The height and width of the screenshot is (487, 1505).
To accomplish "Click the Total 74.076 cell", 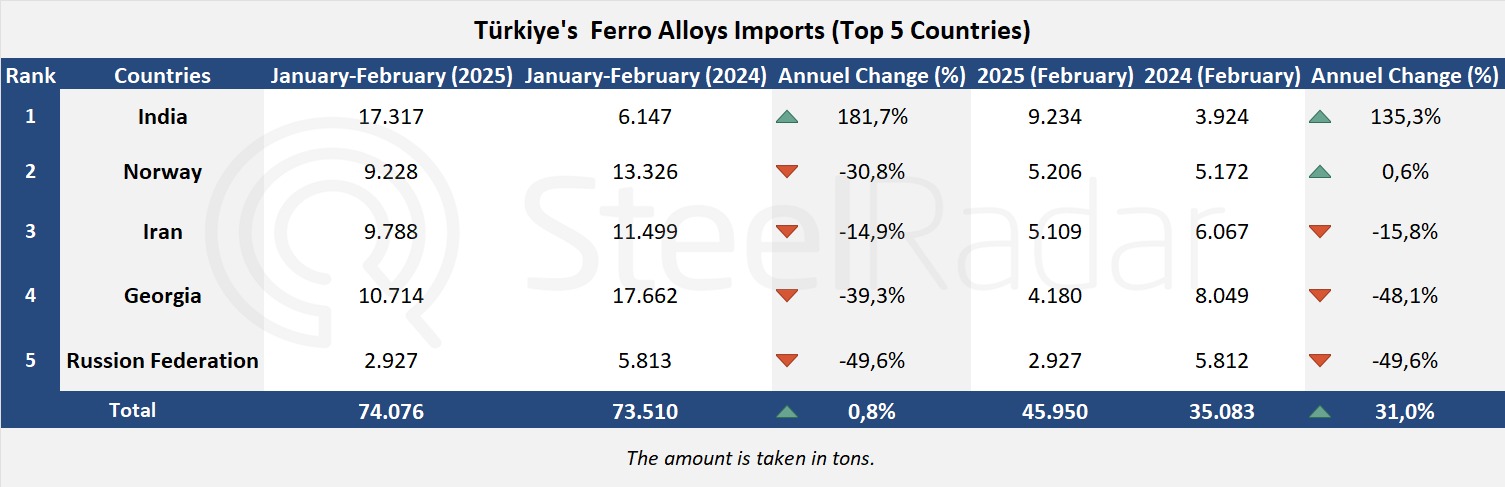I will (x=391, y=411).
